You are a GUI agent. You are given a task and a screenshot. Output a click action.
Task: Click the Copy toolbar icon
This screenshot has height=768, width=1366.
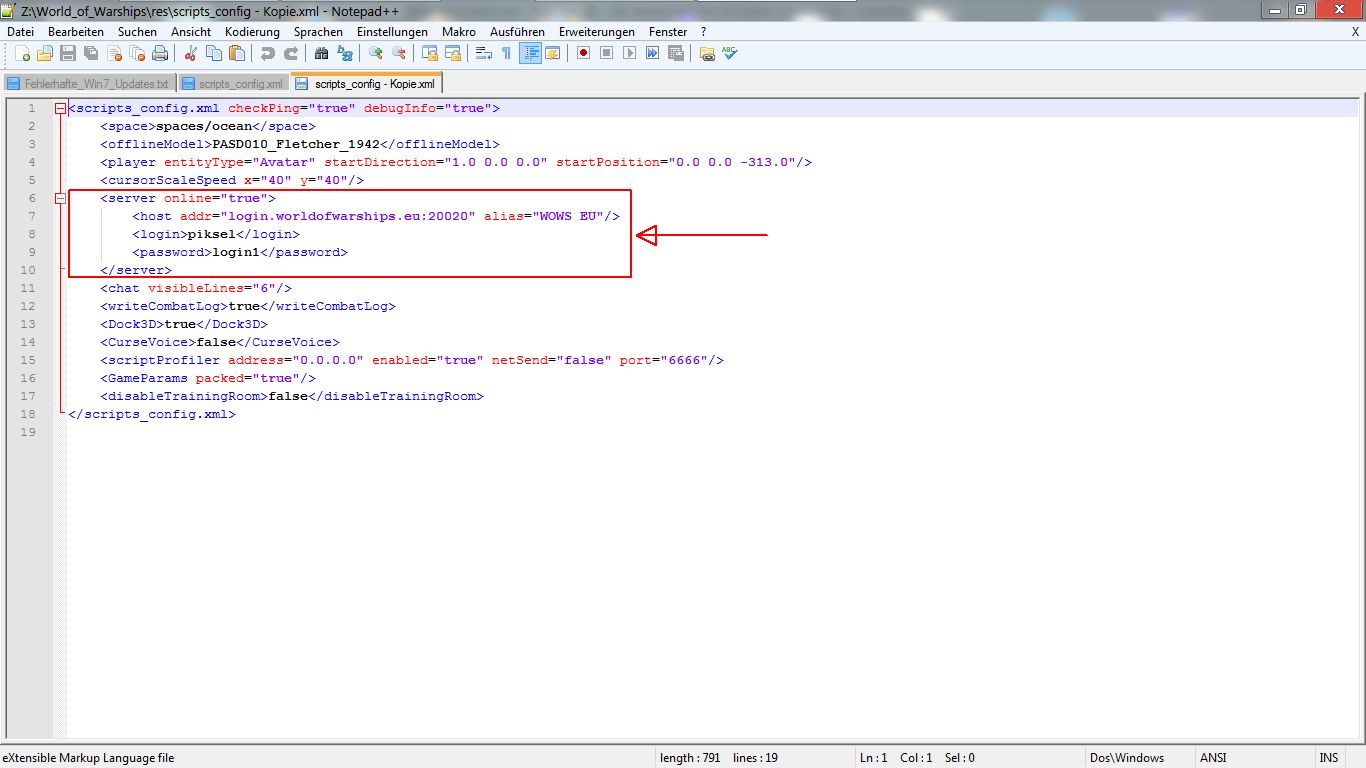[x=213, y=53]
